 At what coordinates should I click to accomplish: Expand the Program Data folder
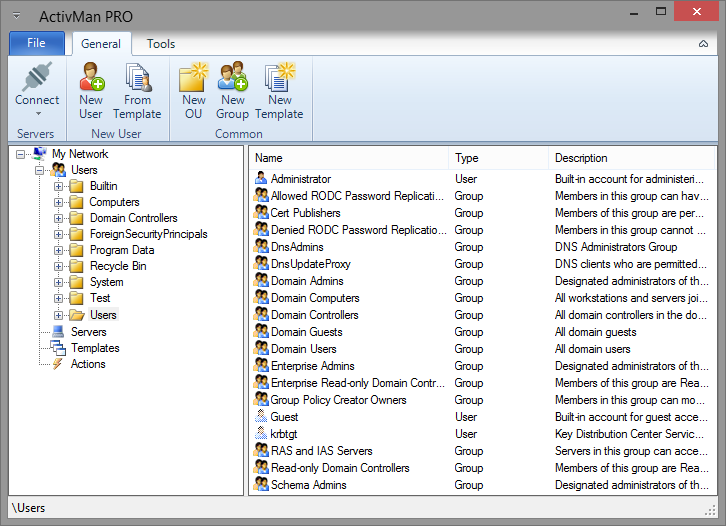tap(58, 250)
